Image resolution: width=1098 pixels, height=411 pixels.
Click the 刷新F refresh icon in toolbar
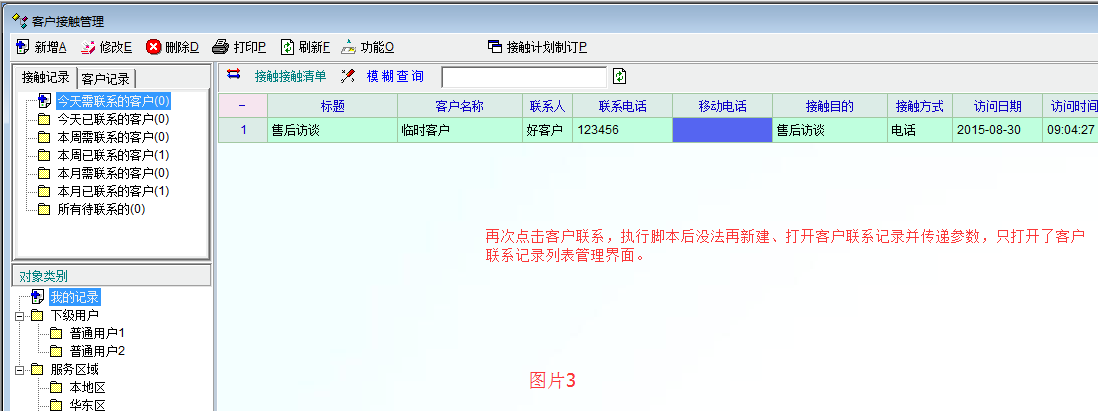[x=287, y=47]
